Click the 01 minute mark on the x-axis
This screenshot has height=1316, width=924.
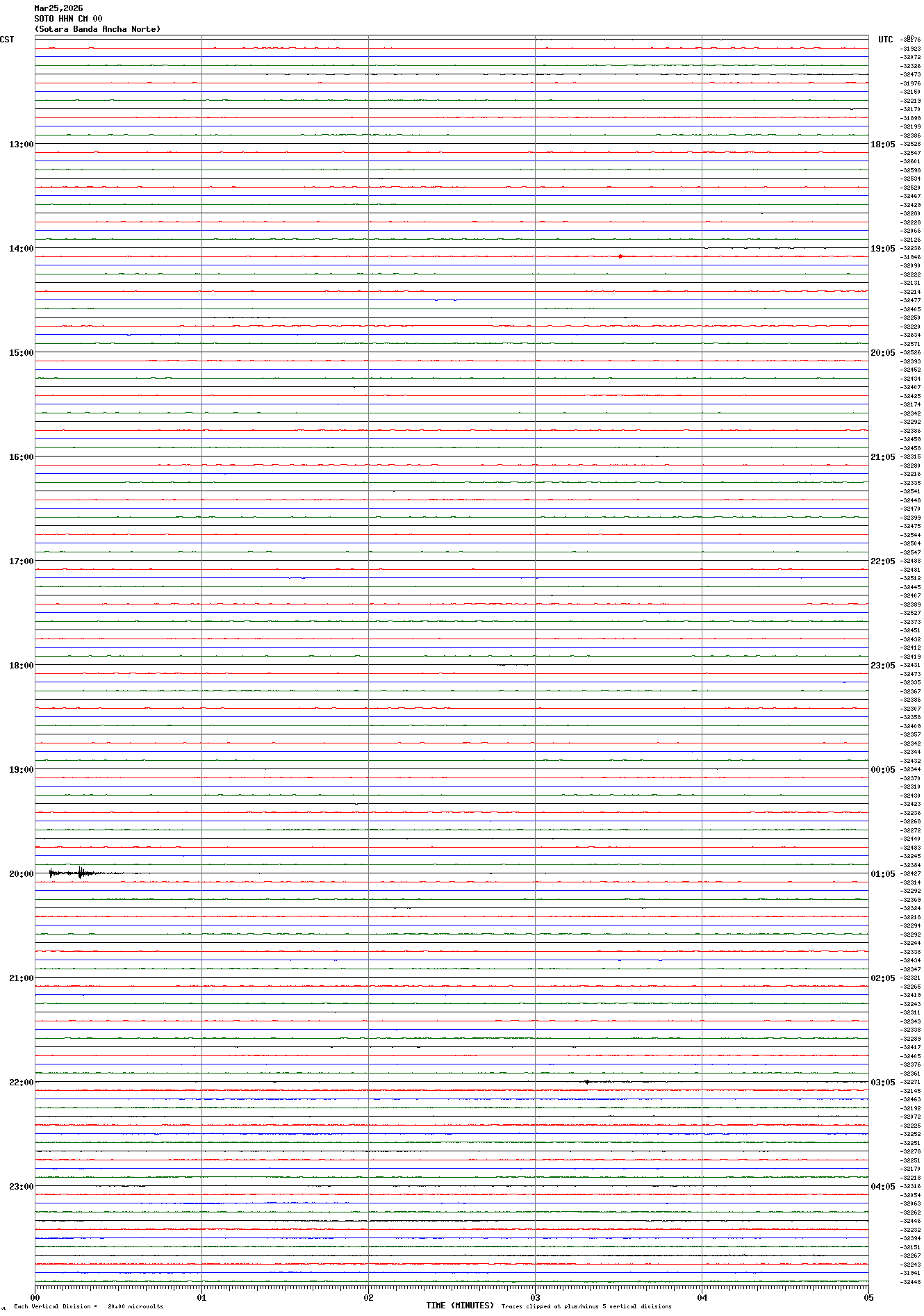[201, 1297]
